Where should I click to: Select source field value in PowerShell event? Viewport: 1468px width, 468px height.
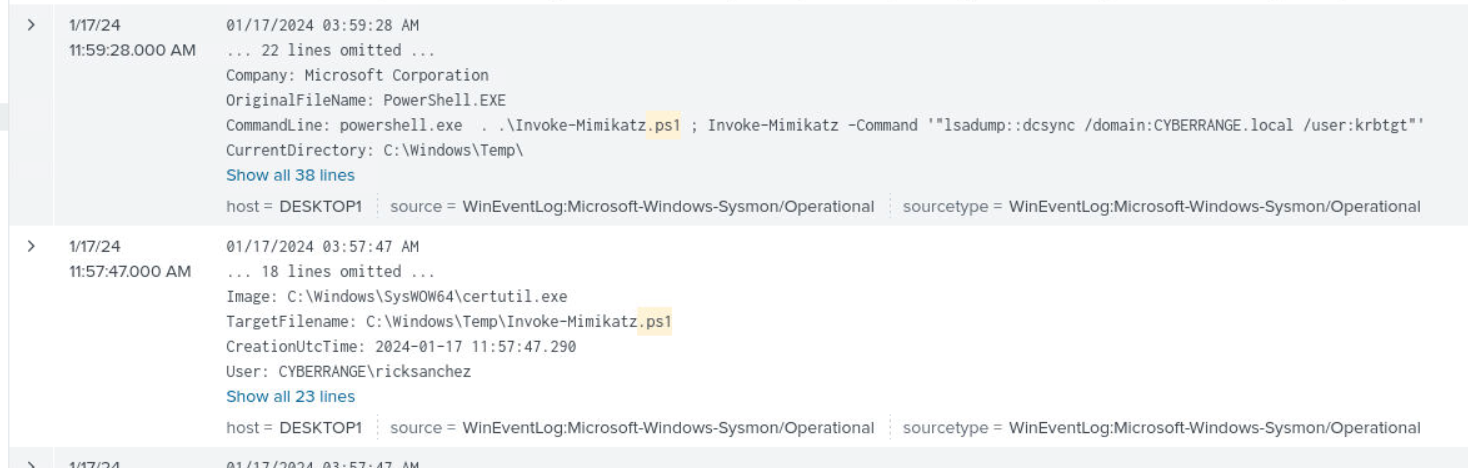[x=668, y=207]
